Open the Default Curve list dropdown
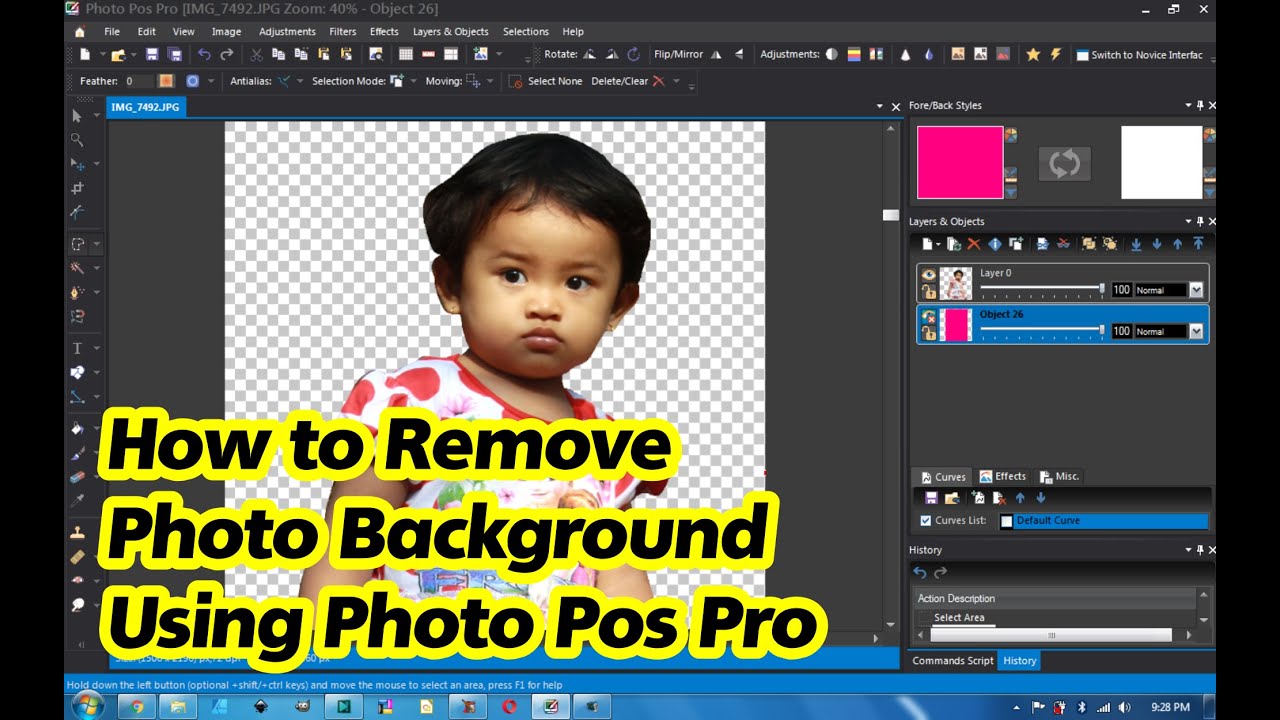This screenshot has height=720, width=1280. [1103, 521]
